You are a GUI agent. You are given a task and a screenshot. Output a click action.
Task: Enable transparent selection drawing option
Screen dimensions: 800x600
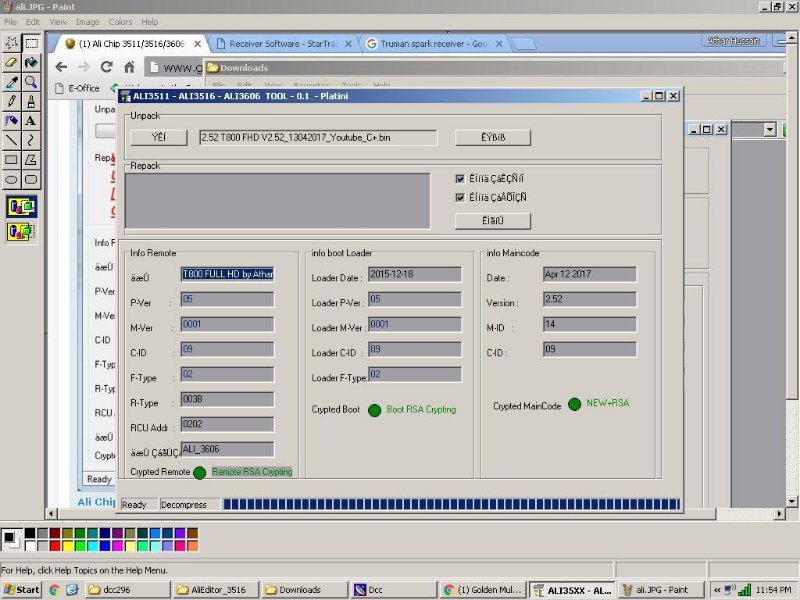tap(21, 232)
